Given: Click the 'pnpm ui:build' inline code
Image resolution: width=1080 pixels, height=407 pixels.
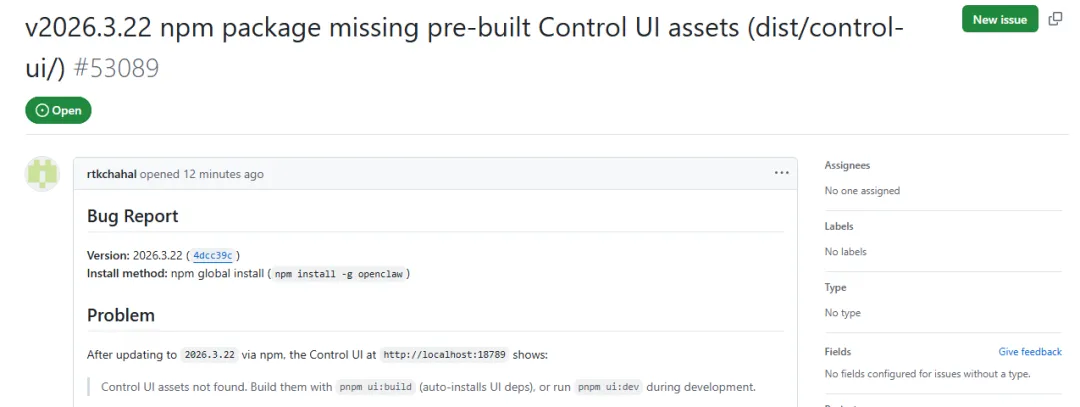Looking at the screenshot, I should pyautogui.click(x=375, y=387).
